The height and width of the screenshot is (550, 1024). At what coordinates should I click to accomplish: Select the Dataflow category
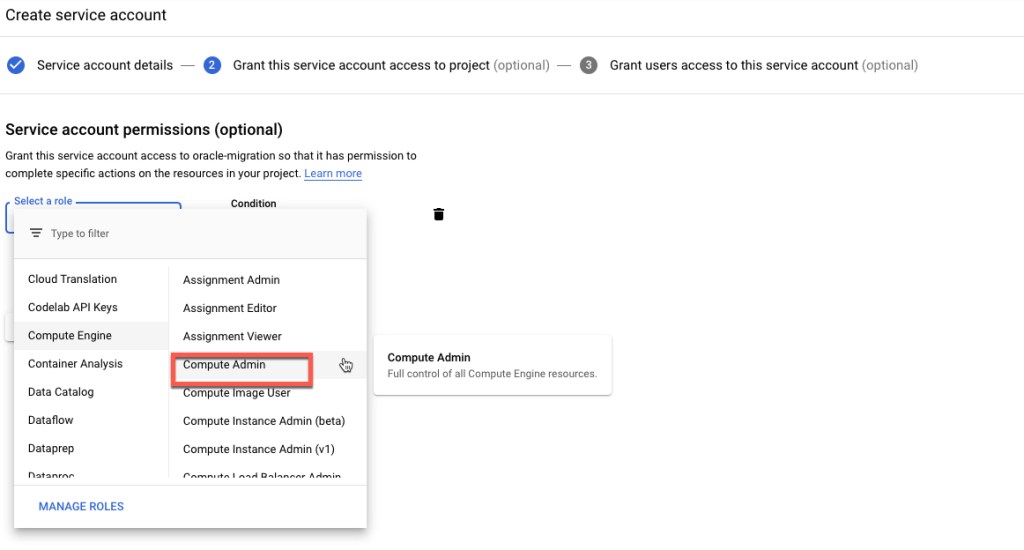(x=51, y=420)
